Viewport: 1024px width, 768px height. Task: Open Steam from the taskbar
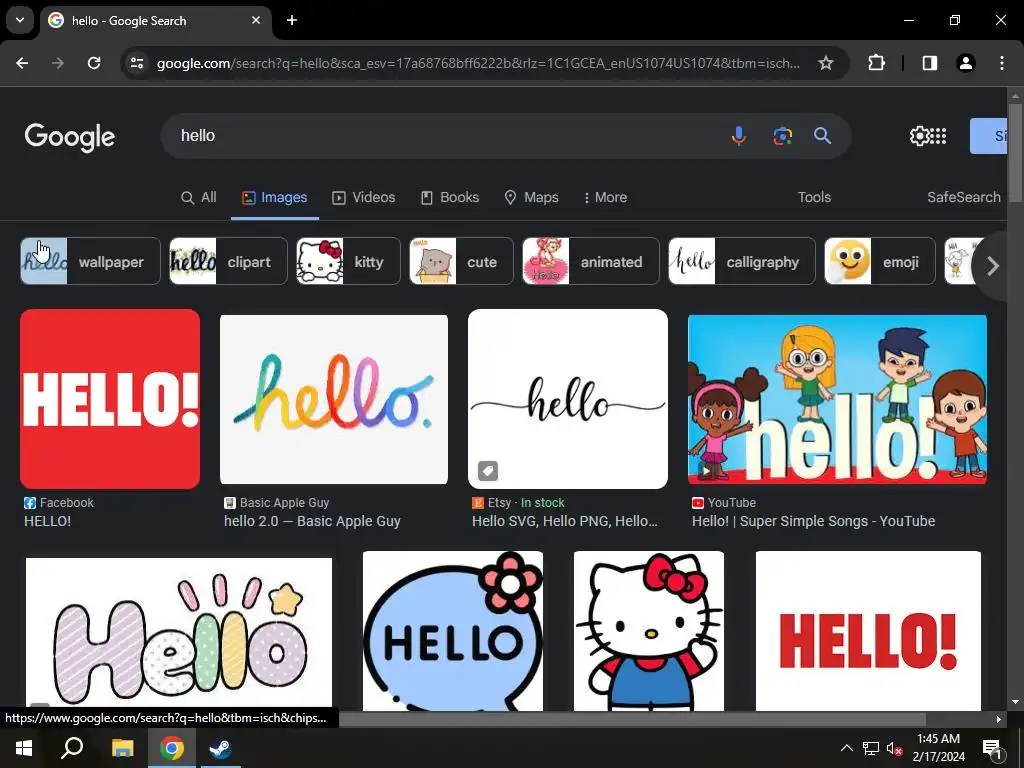tap(220, 748)
